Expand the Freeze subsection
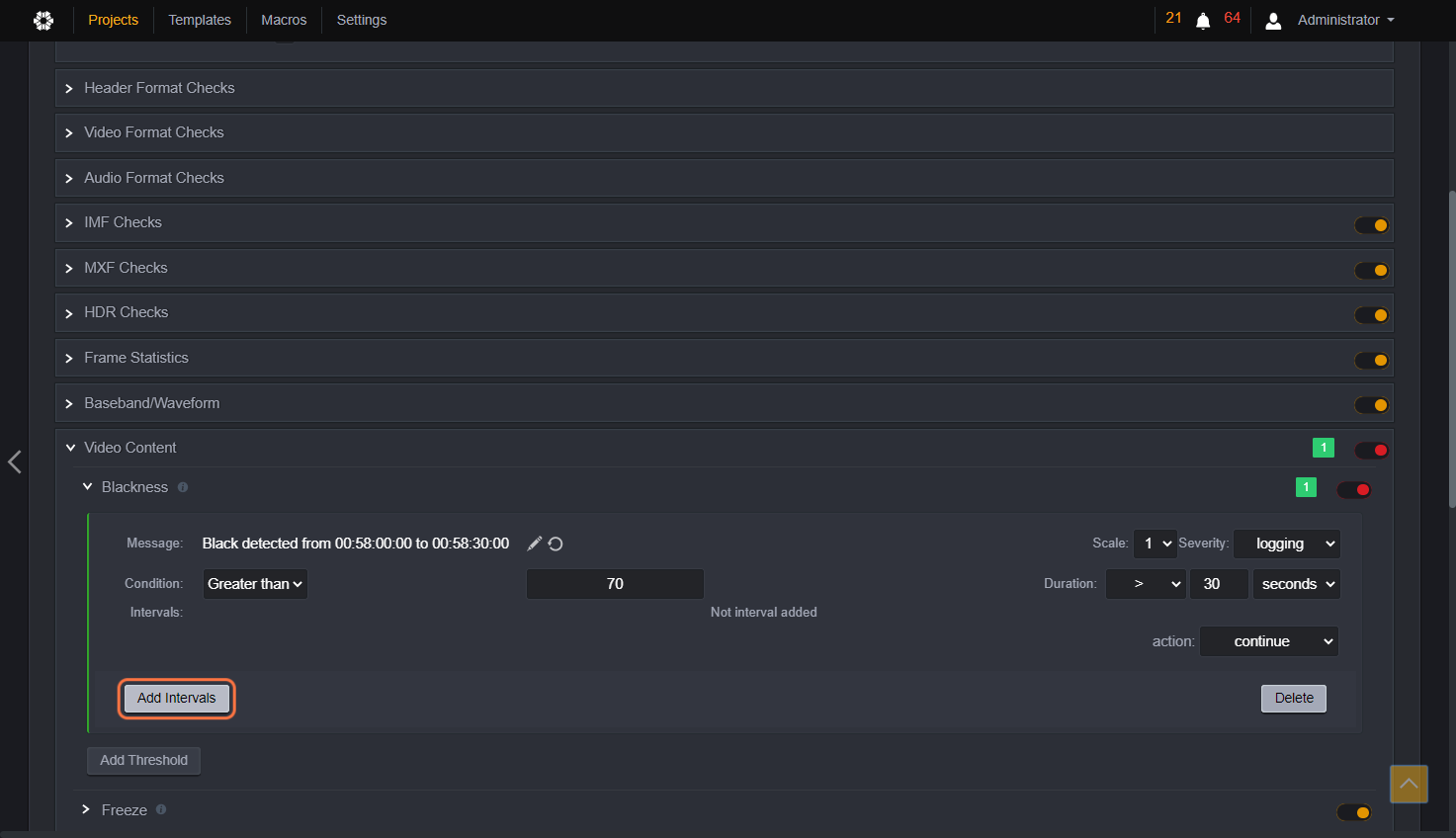Image resolution: width=1456 pixels, height=838 pixels. coord(87,809)
